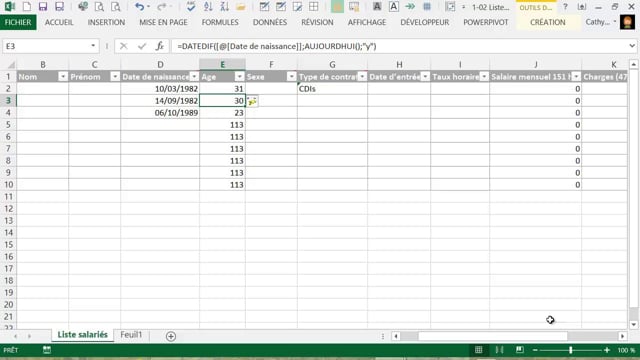Save the workbook with the first floppy icon
Image resolution: width=640 pixels, height=360 pixels.
coord(43,7)
